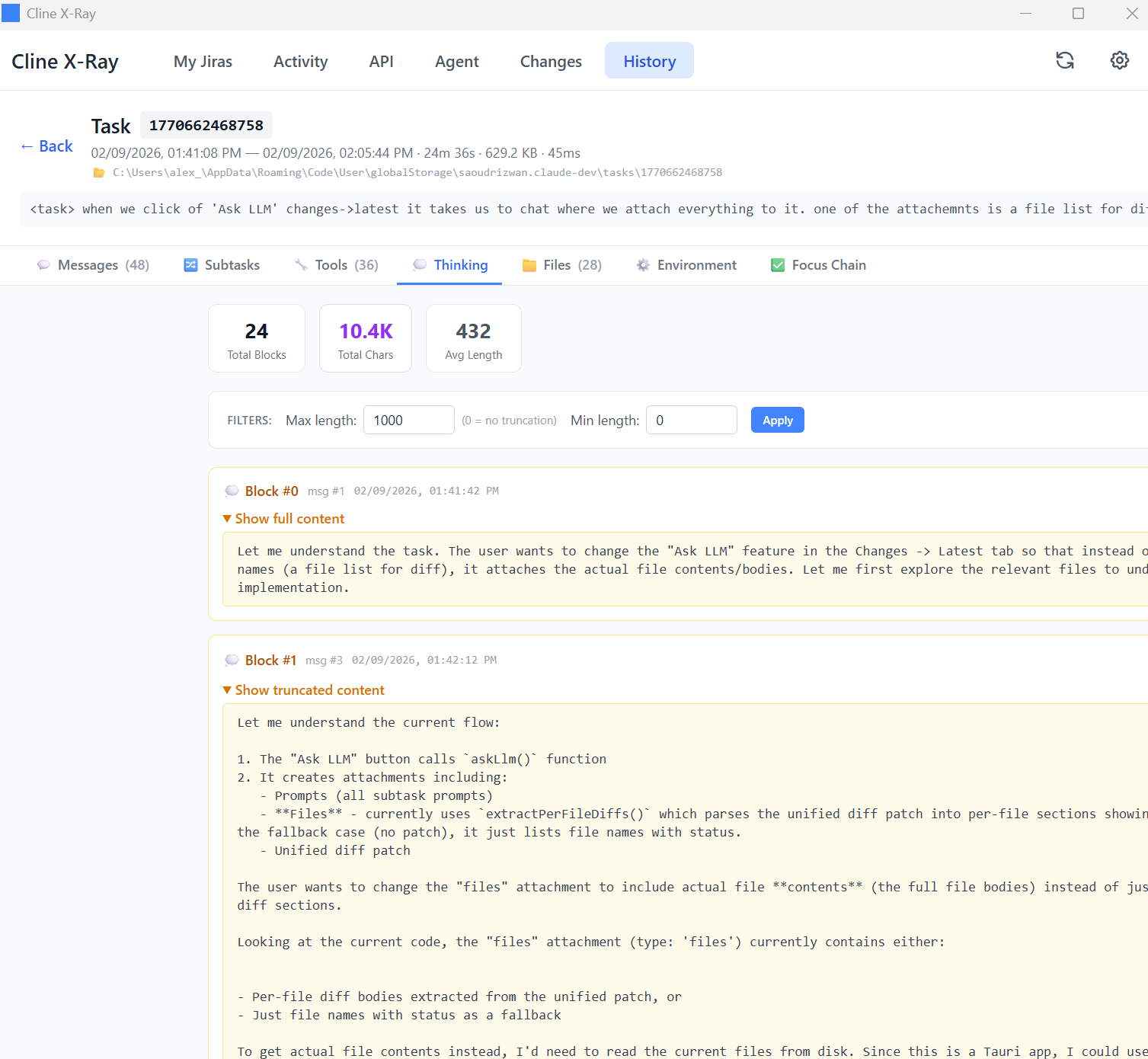Open the Subtasks section
The image size is (1148, 1059).
(222, 265)
